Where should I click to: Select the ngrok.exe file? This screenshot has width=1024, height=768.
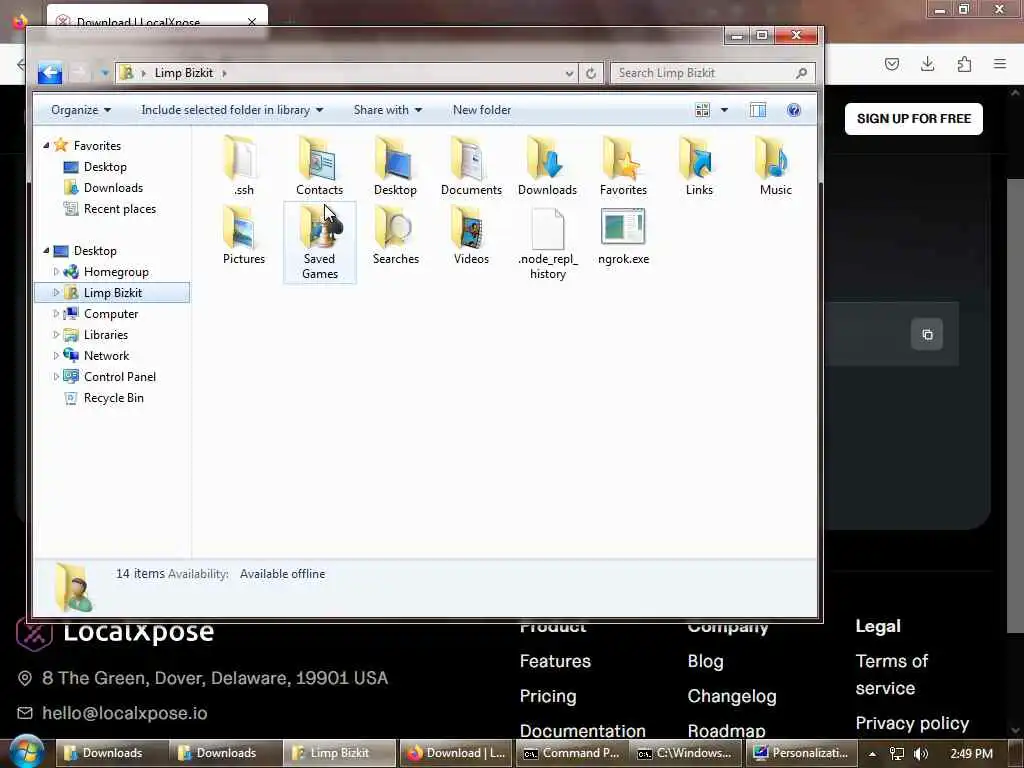[623, 234]
